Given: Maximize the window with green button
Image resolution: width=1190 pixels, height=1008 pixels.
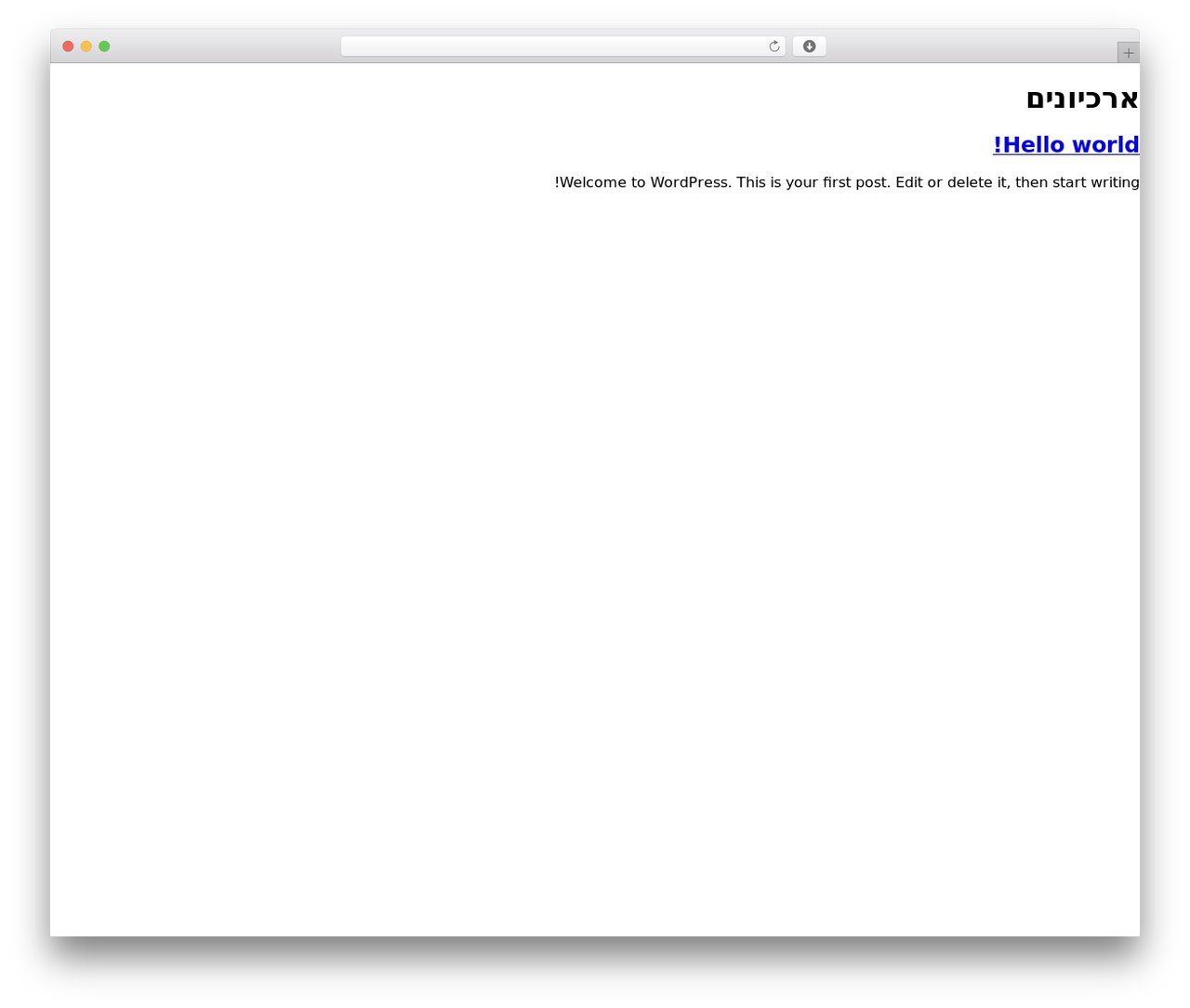Looking at the screenshot, I should [104, 46].
